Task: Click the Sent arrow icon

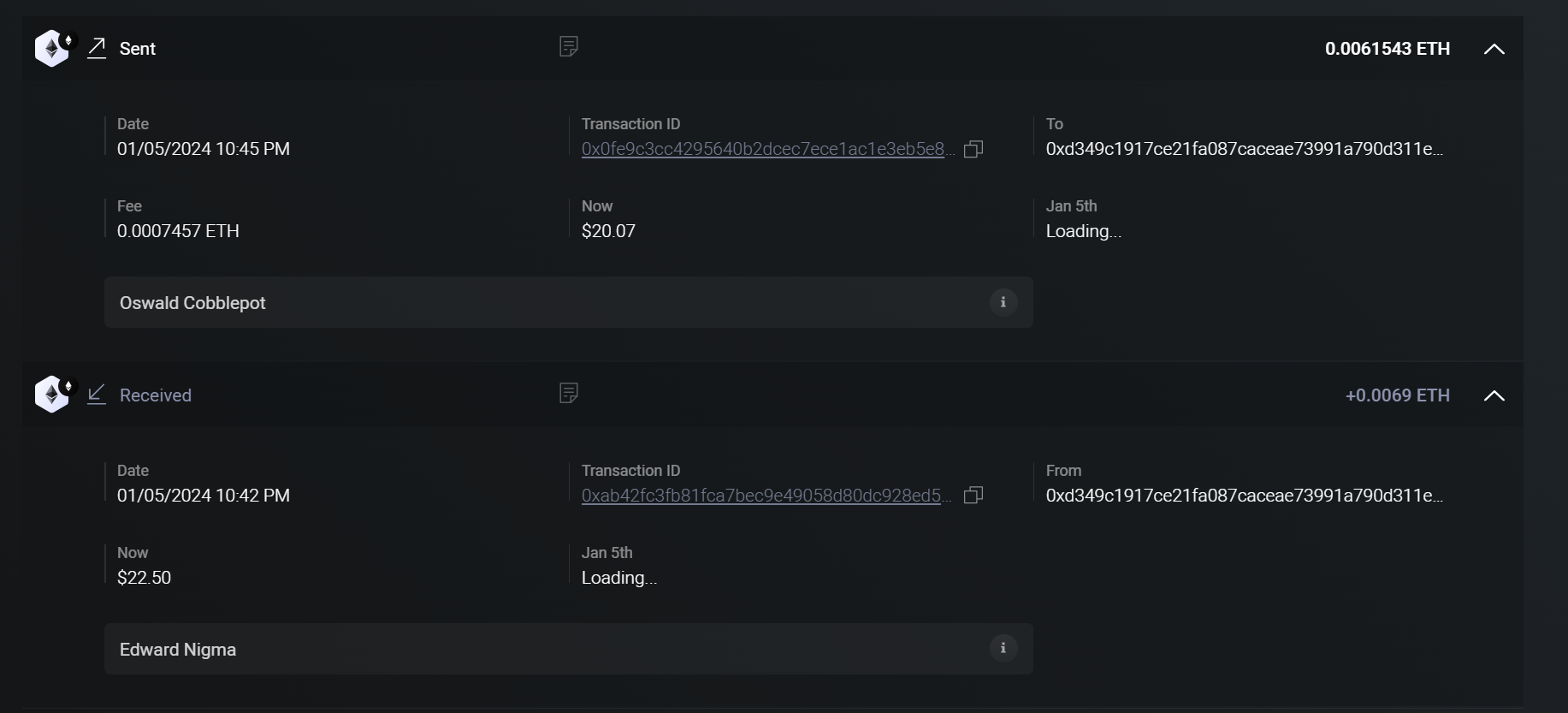Action: click(x=97, y=48)
